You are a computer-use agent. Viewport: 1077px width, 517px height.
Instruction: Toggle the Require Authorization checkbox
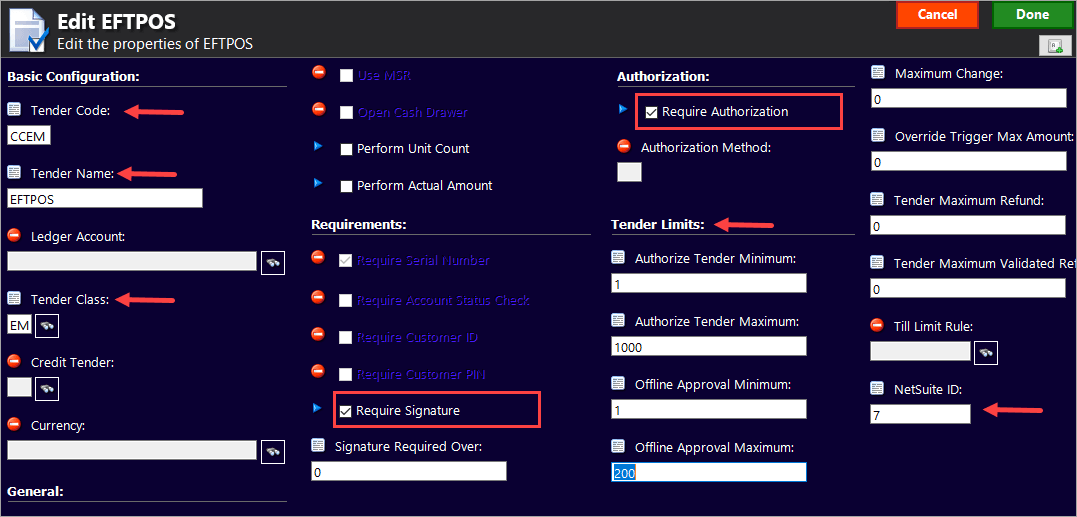pos(651,112)
